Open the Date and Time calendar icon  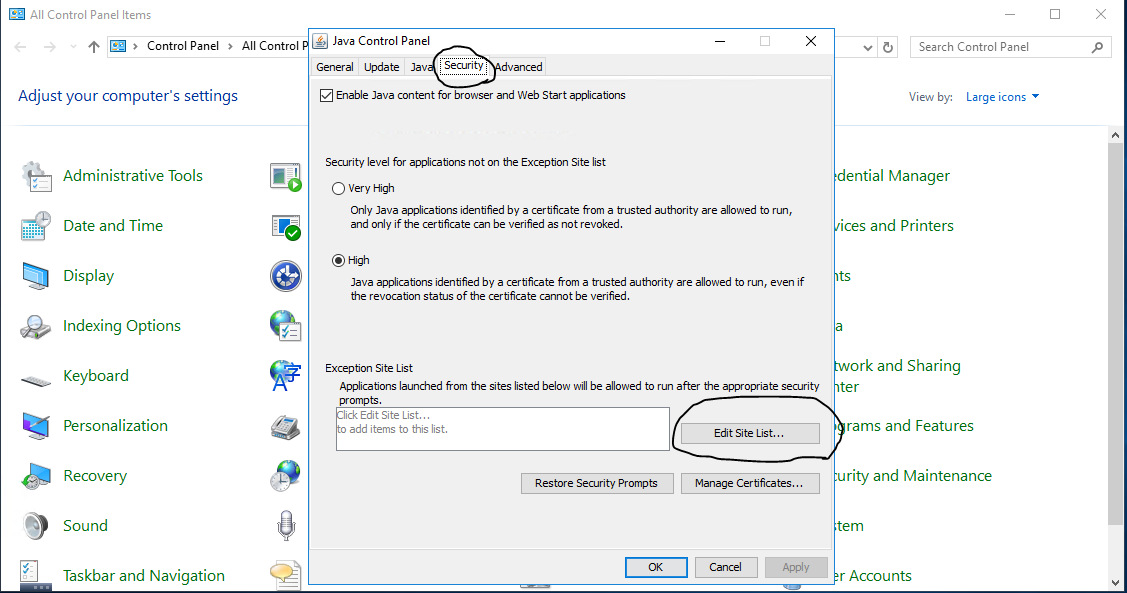pyautogui.click(x=36, y=226)
